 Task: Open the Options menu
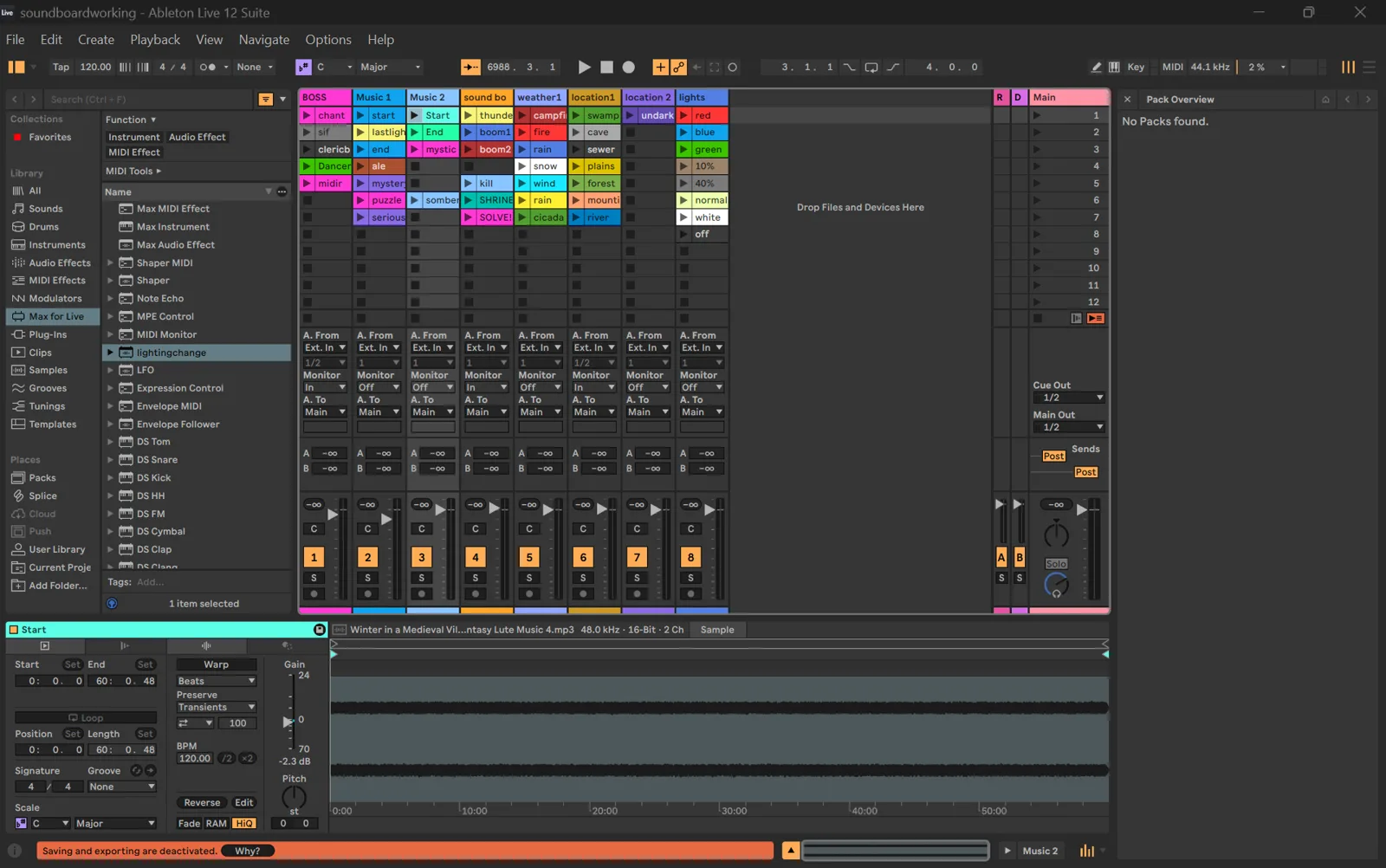[x=328, y=40]
